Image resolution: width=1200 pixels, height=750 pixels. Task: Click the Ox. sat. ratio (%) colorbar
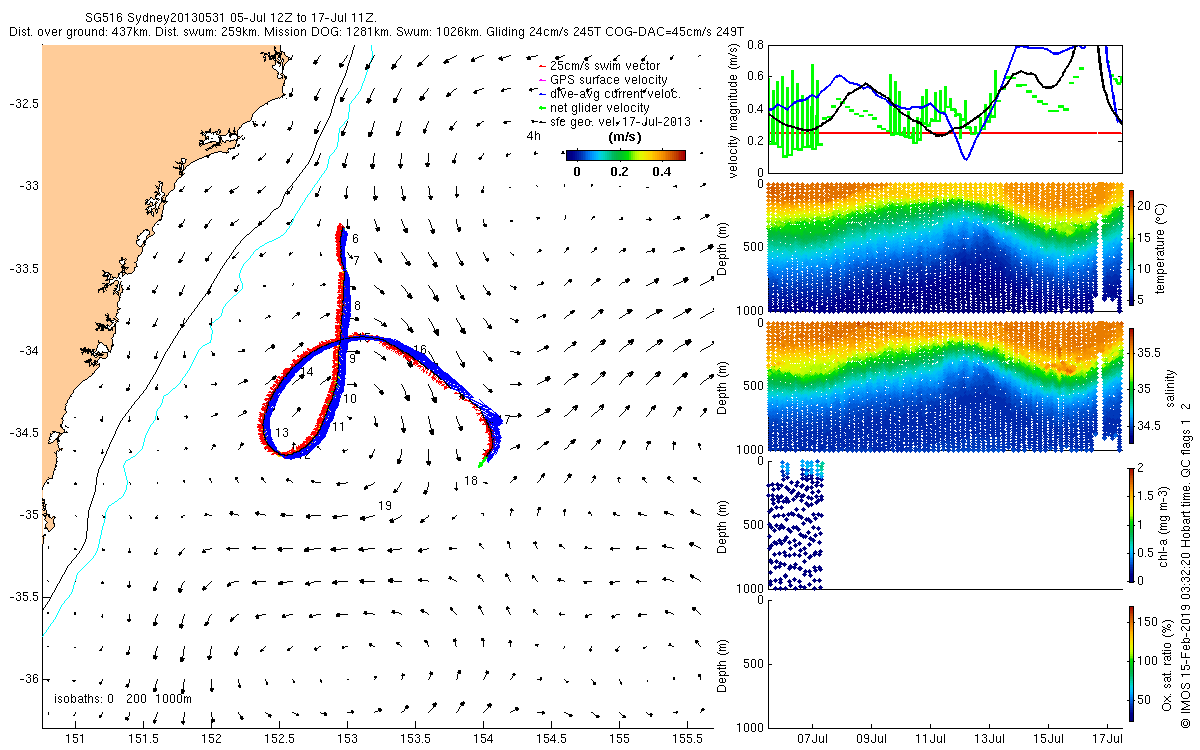1132,662
